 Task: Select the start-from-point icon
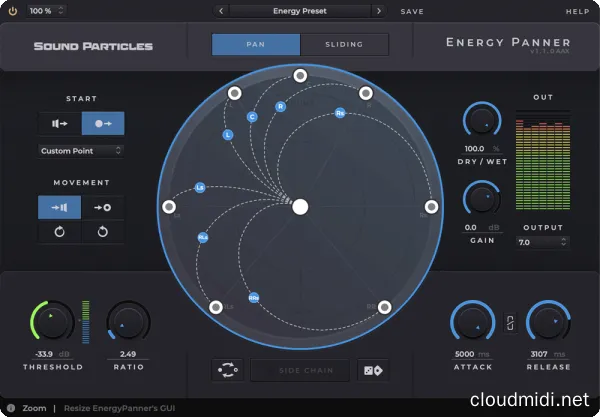[x=103, y=123]
